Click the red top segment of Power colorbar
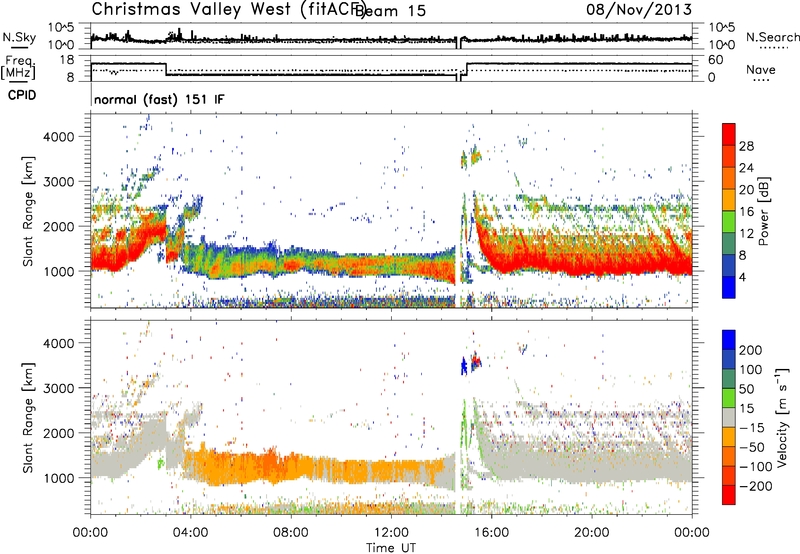This screenshot has width=800, height=554. 729,134
